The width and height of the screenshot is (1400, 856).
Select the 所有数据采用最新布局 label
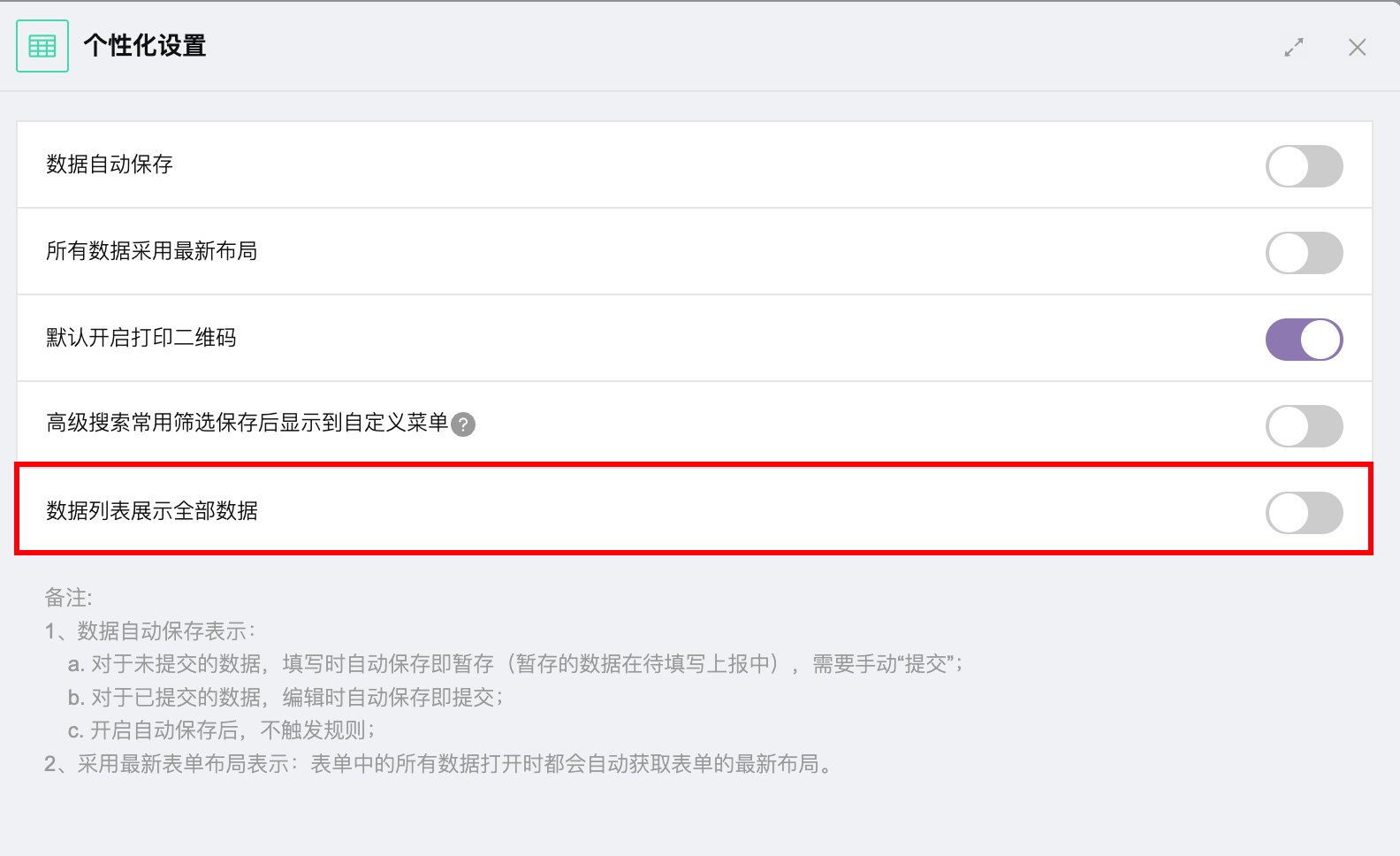pyautogui.click(x=152, y=251)
